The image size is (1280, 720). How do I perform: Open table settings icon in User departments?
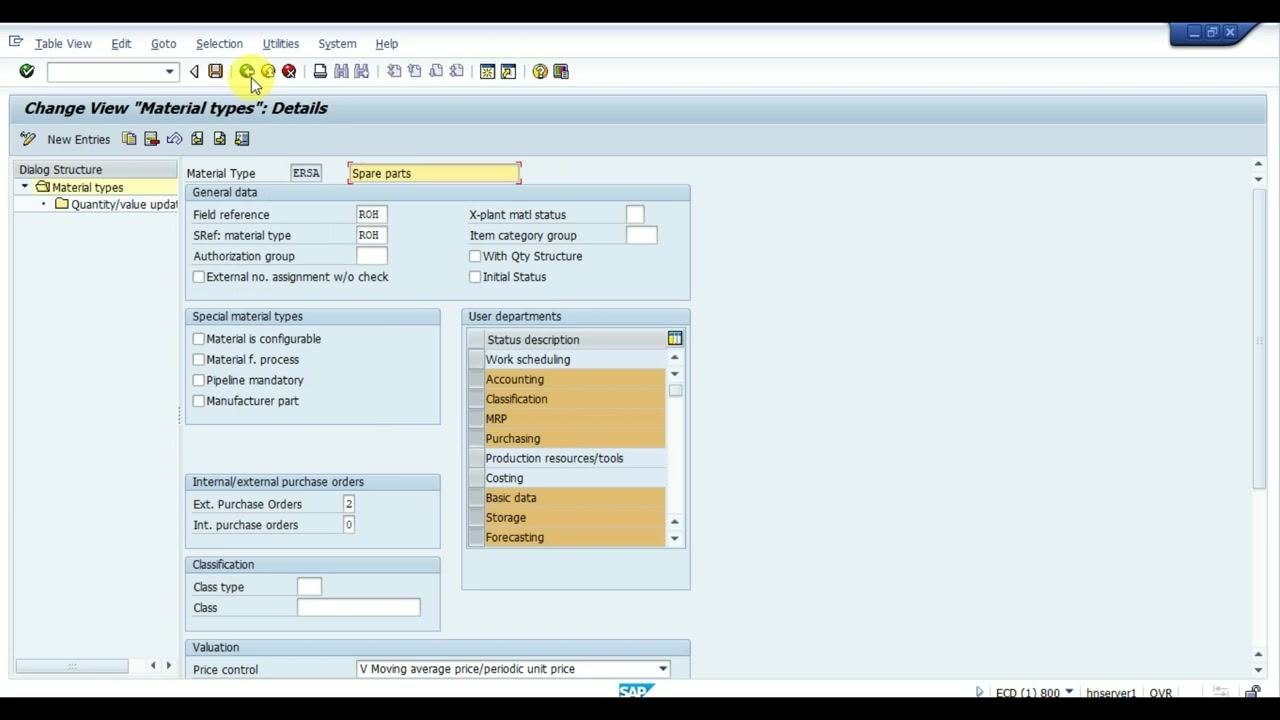pyautogui.click(x=675, y=339)
